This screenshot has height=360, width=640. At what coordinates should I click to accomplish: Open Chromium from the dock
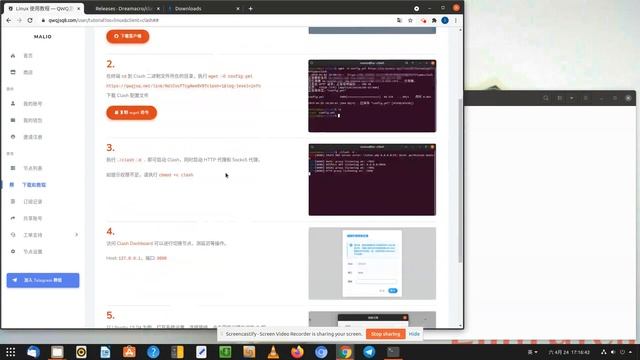(321, 352)
